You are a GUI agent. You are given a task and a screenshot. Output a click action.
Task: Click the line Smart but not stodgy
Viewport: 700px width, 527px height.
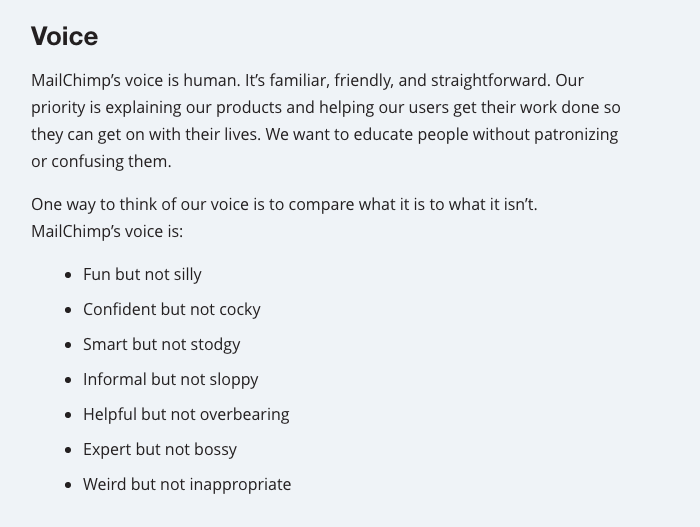[162, 344]
